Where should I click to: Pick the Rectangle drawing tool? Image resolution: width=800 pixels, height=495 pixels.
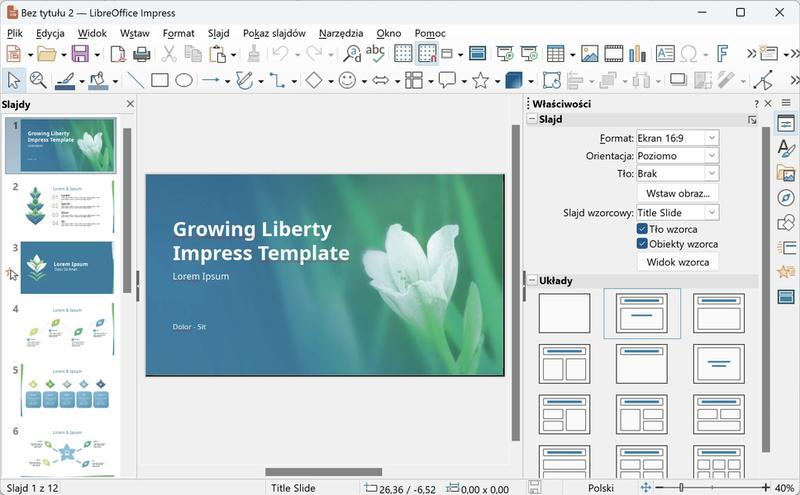[160, 80]
